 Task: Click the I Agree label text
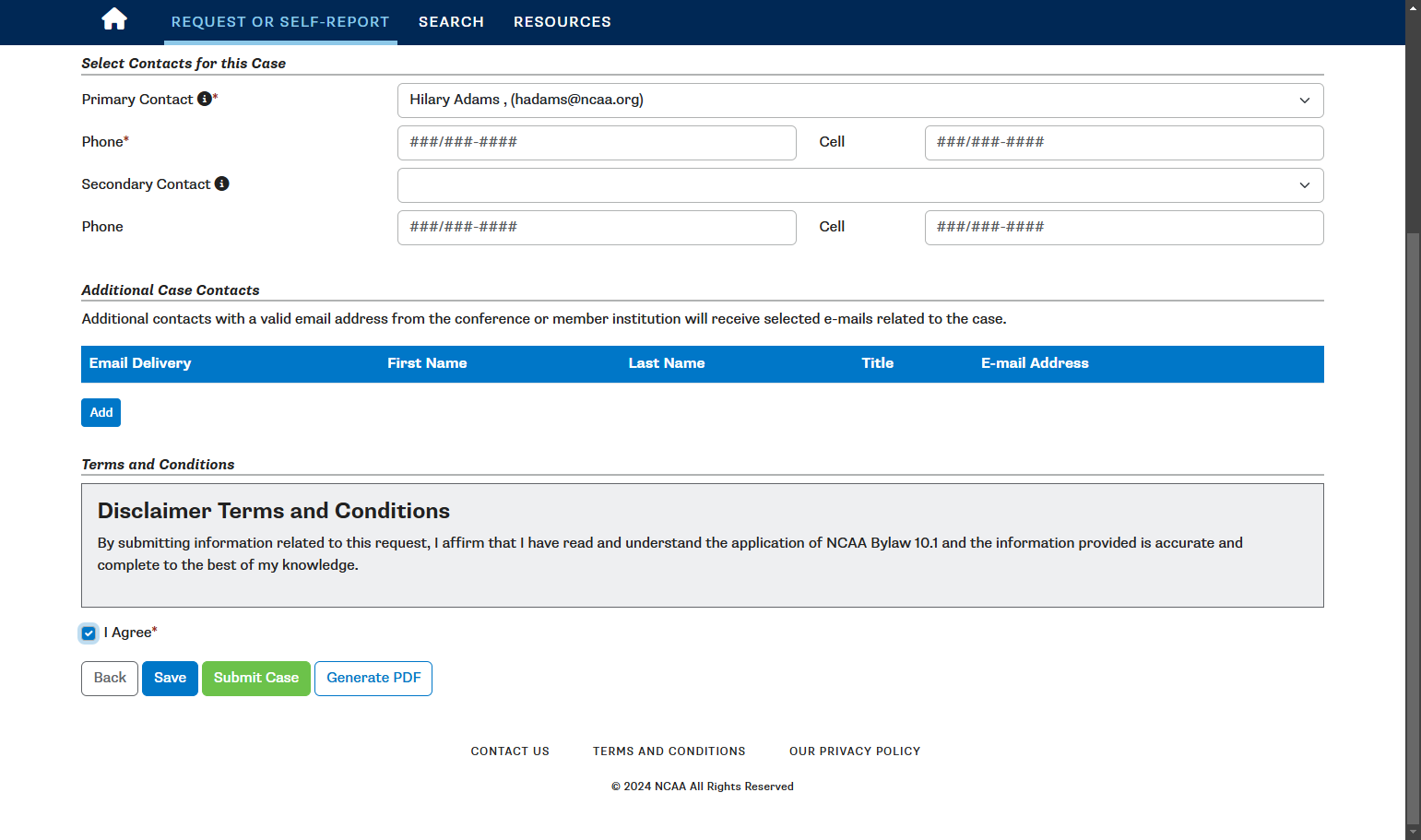click(130, 633)
